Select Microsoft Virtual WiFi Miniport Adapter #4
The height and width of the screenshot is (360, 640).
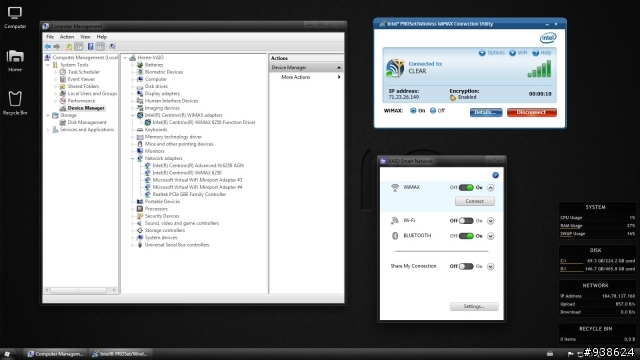(197, 187)
